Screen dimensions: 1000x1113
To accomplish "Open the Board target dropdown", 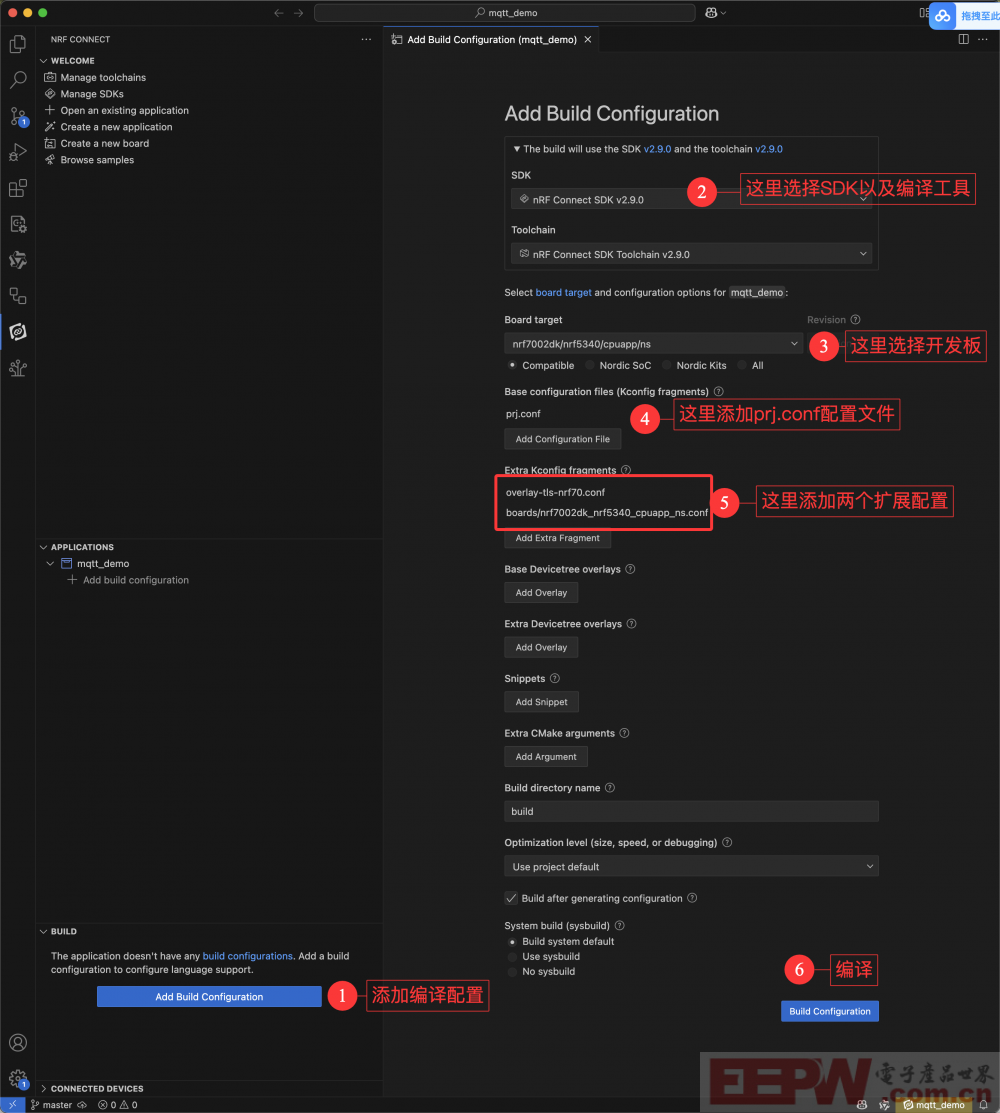I will (x=654, y=344).
